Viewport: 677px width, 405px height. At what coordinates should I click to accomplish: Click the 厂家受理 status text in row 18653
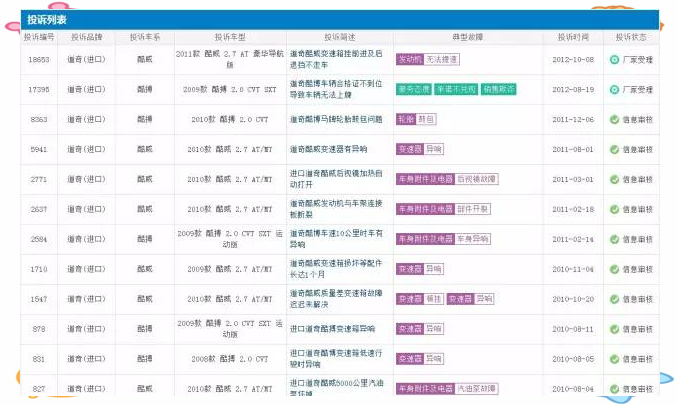click(x=638, y=60)
